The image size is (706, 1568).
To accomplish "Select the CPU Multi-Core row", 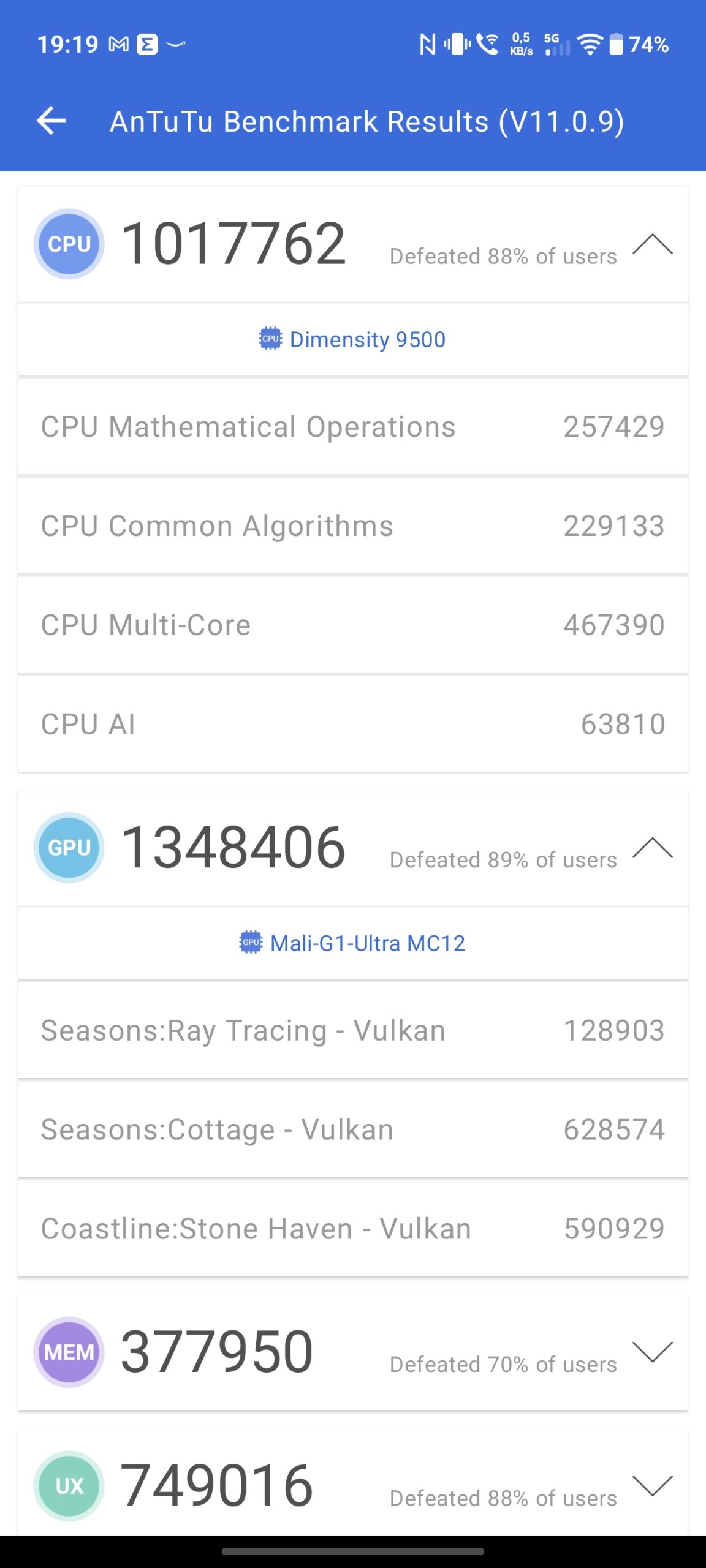I will (353, 625).
